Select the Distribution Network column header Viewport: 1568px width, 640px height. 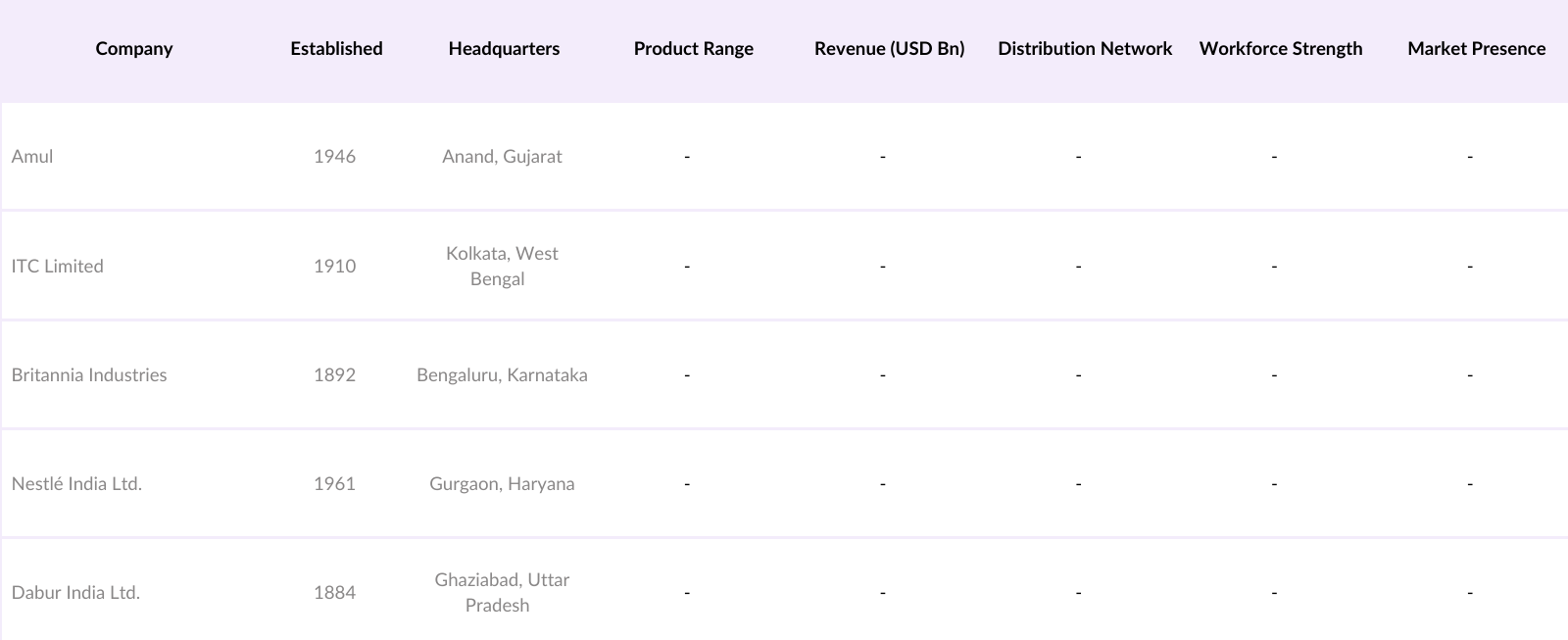point(1085,49)
